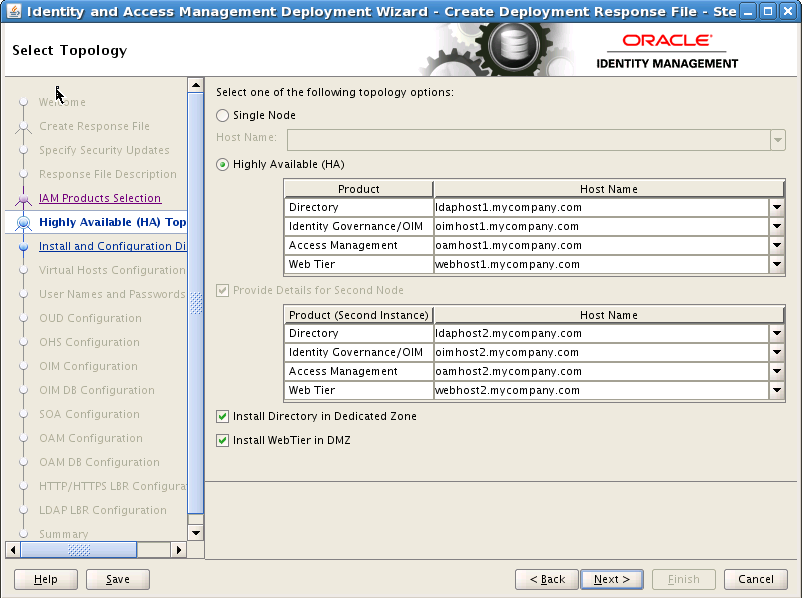Click the sidebar horizontal scroll left arrow
Screen dimensions: 802x598
[x=13, y=550]
